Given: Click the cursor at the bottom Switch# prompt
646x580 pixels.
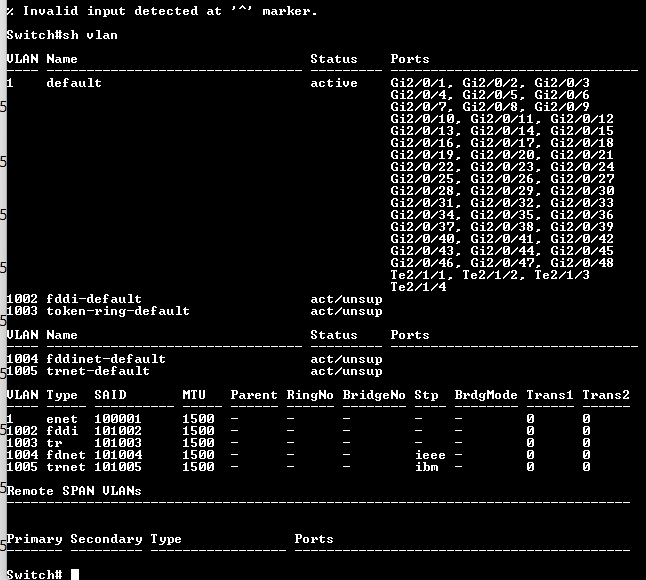Looking at the screenshot, I should [x=75, y=574].
